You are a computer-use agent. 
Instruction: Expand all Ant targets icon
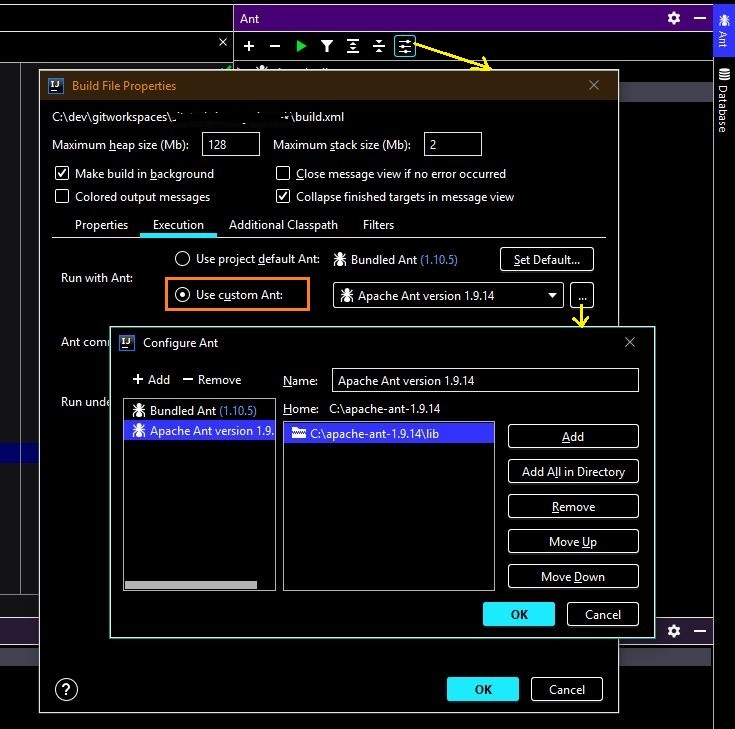[352, 46]
